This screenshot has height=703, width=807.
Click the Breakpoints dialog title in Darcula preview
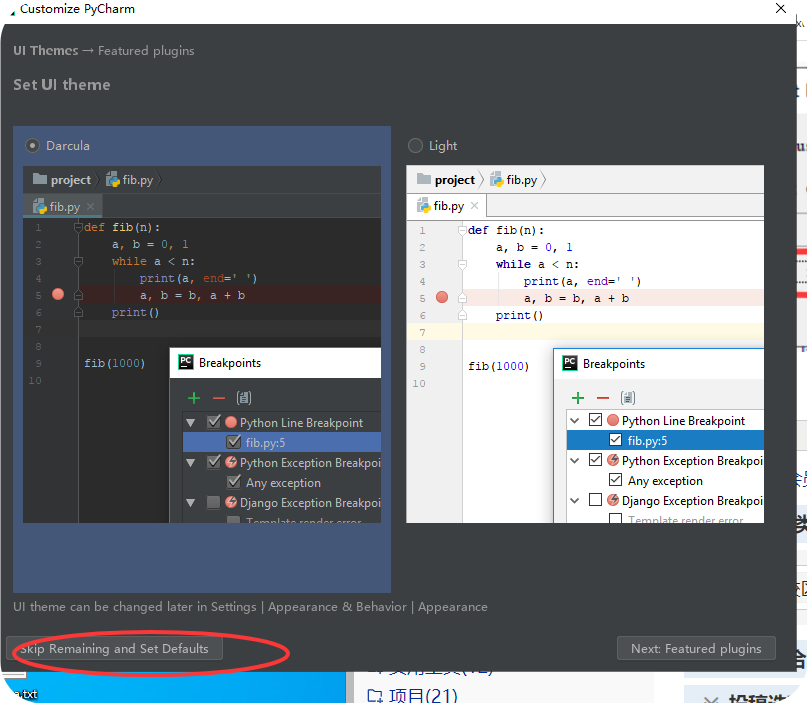tap(230, 363)
